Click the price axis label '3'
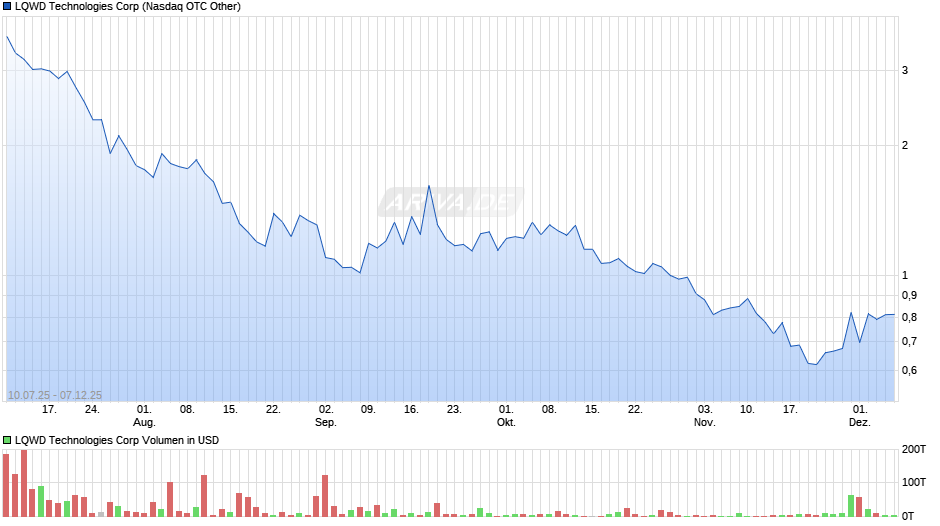The width and height of the screenshot is (940, 526). [905, 70]
